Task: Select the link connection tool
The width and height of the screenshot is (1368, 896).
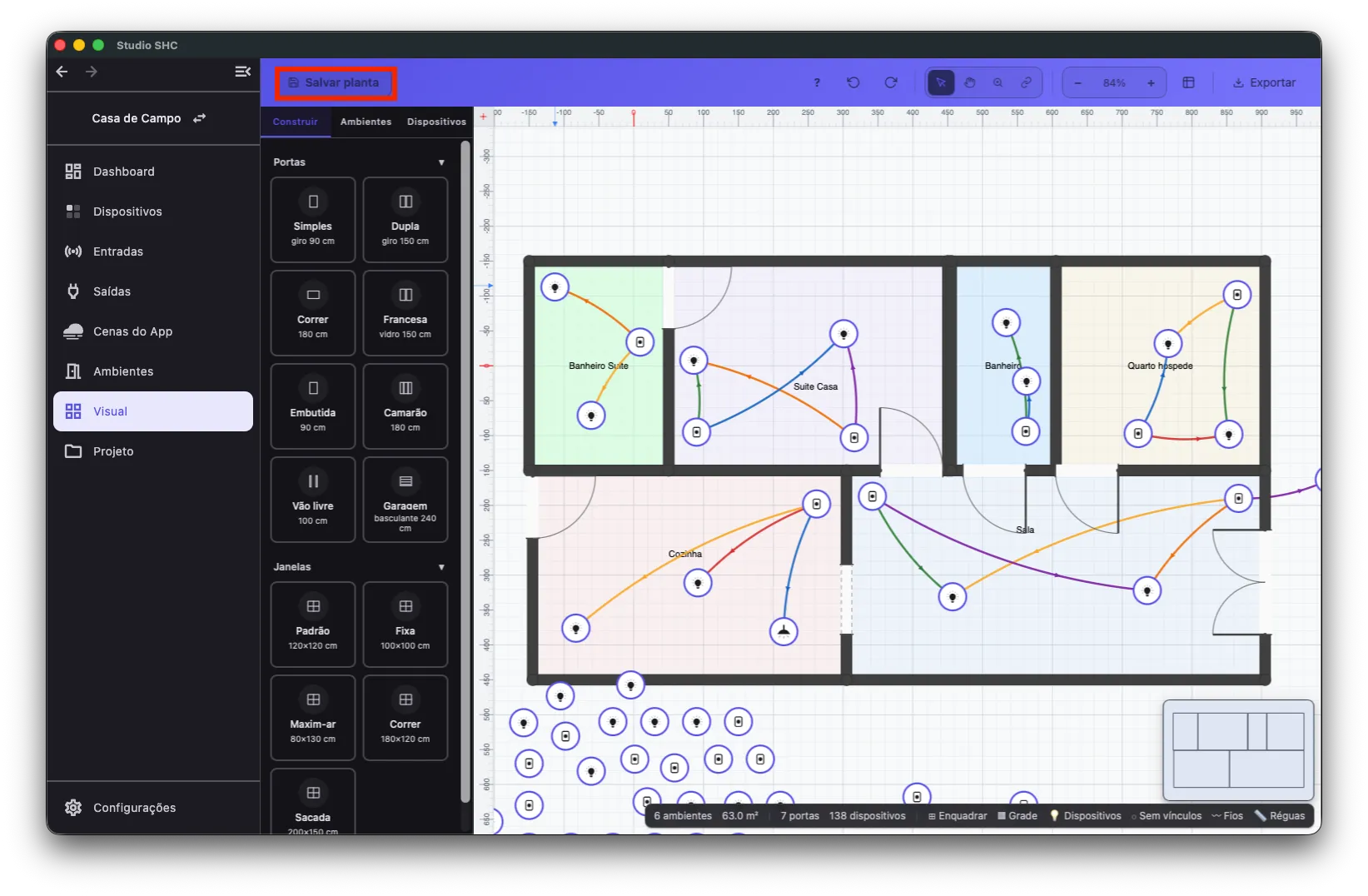Action: click(x=1026, y=82)
